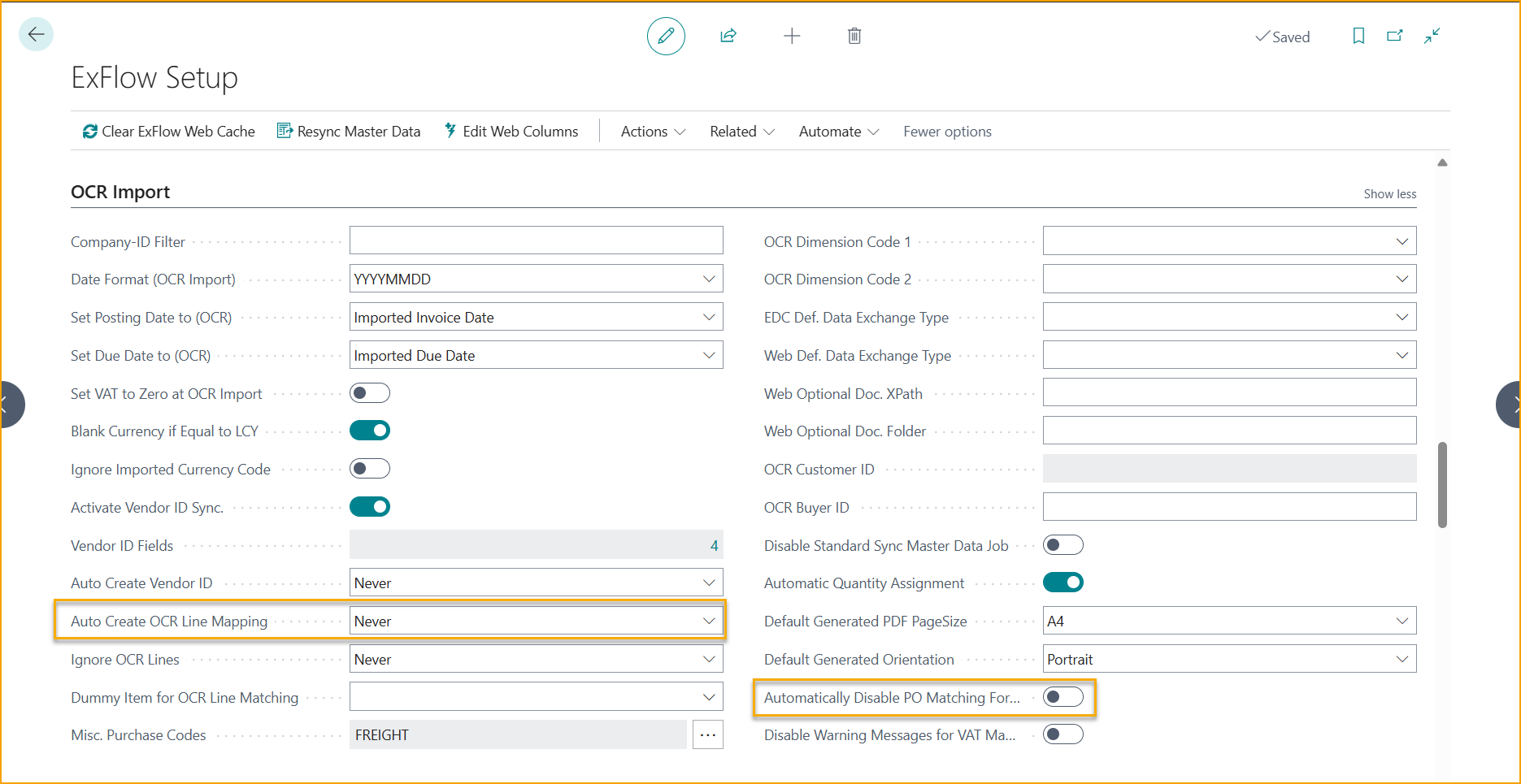Image resolution: width=1521 pixels, height=784 pixels.
Task: Click the plus icon to create new
Action: [x=792, y=36]
